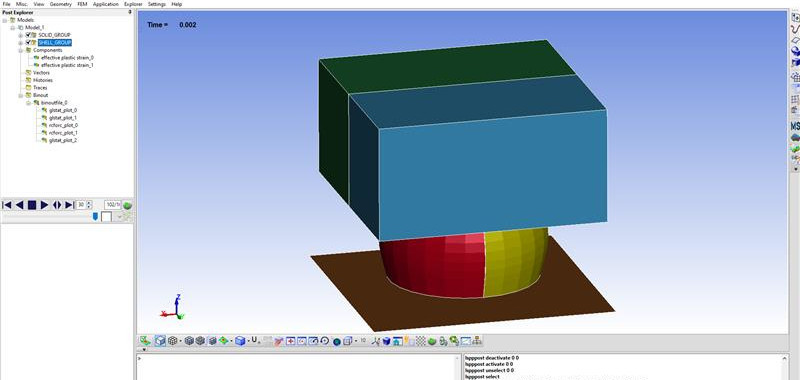Click the play forward animation button

tap(44, 205)
